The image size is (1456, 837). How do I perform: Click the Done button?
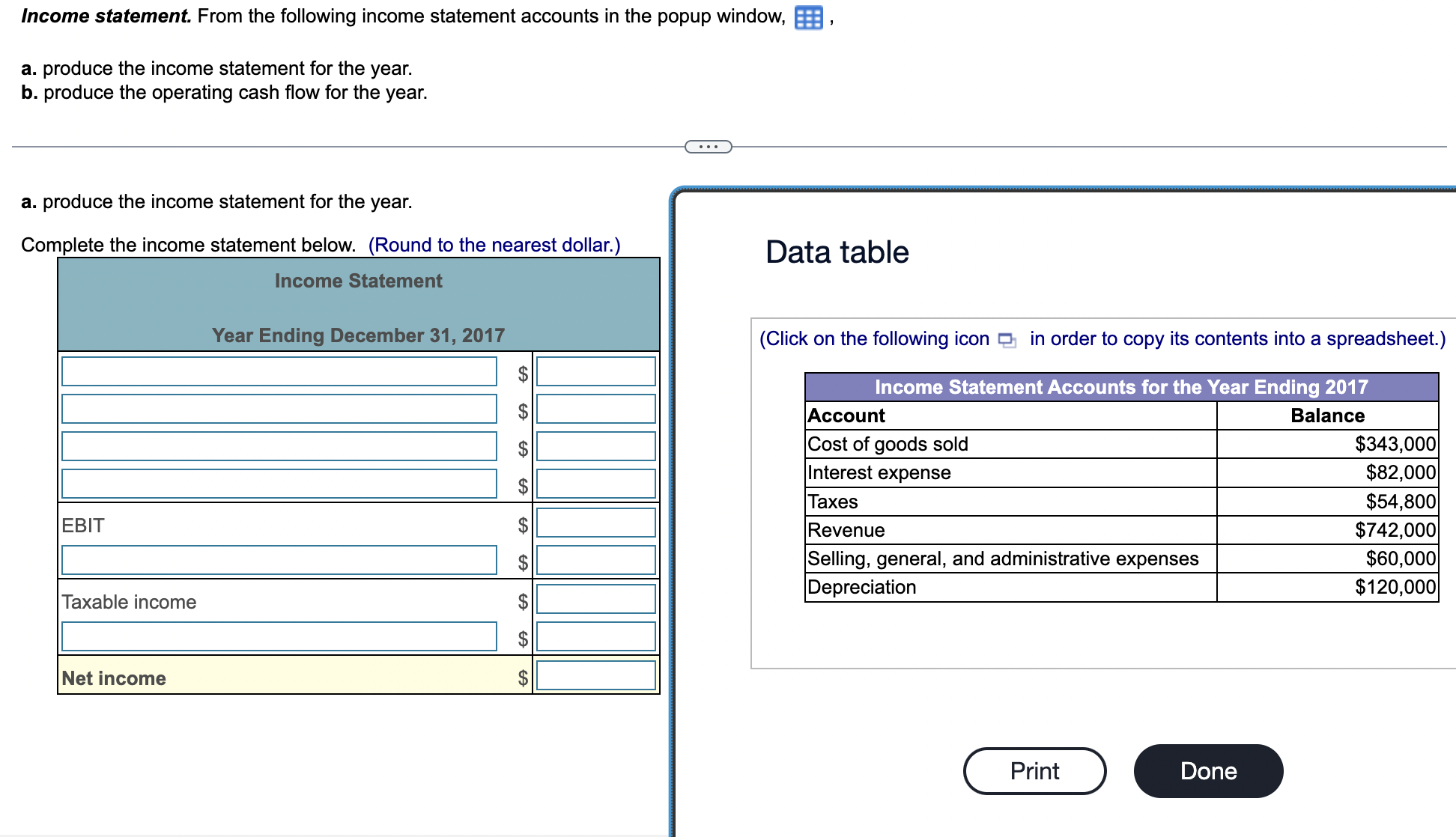click(1208, 771)
